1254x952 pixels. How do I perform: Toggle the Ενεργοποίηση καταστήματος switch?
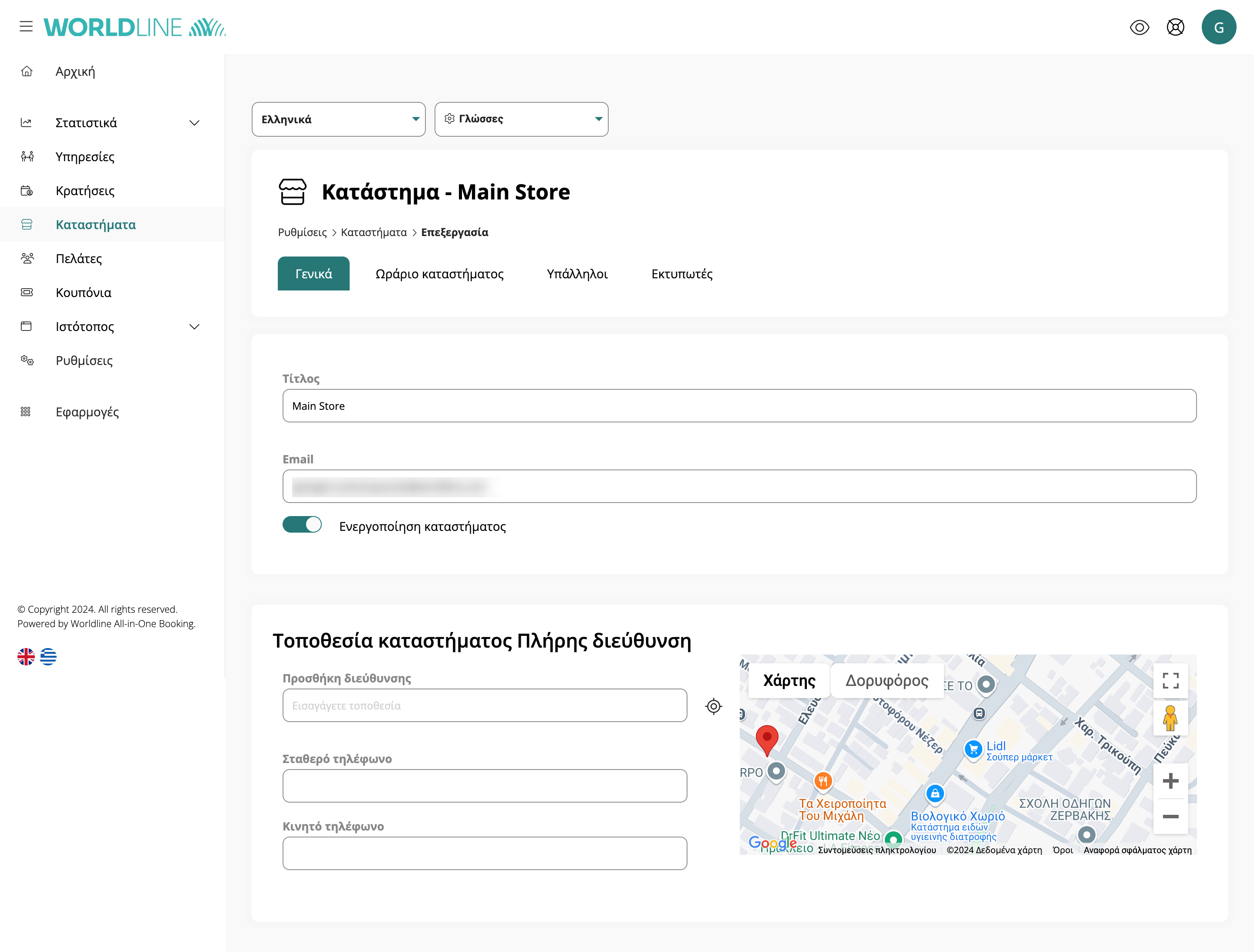click(x=302, y=525)
